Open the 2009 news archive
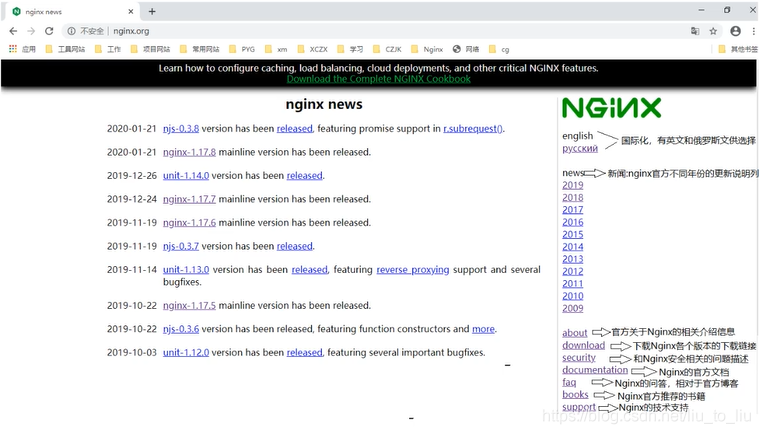 (573, 308)
